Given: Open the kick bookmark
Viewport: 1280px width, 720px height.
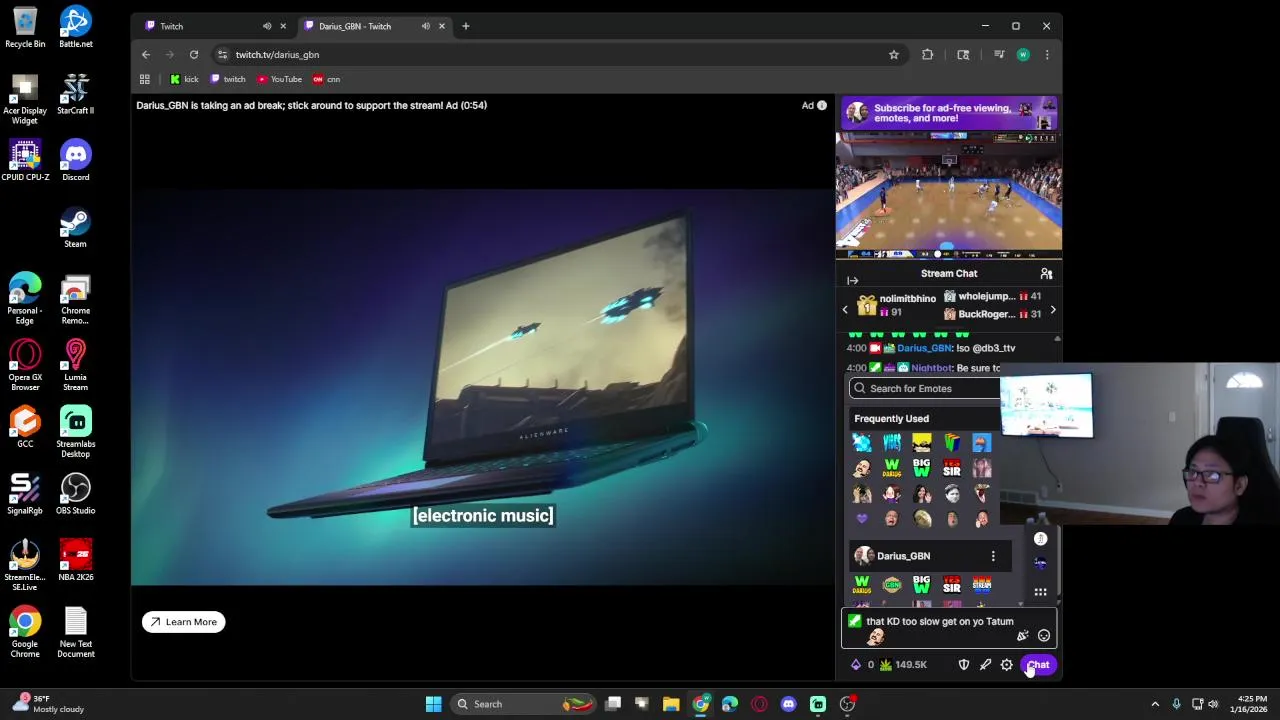Looking at the screenshot, I should click(x=184, y=79).
